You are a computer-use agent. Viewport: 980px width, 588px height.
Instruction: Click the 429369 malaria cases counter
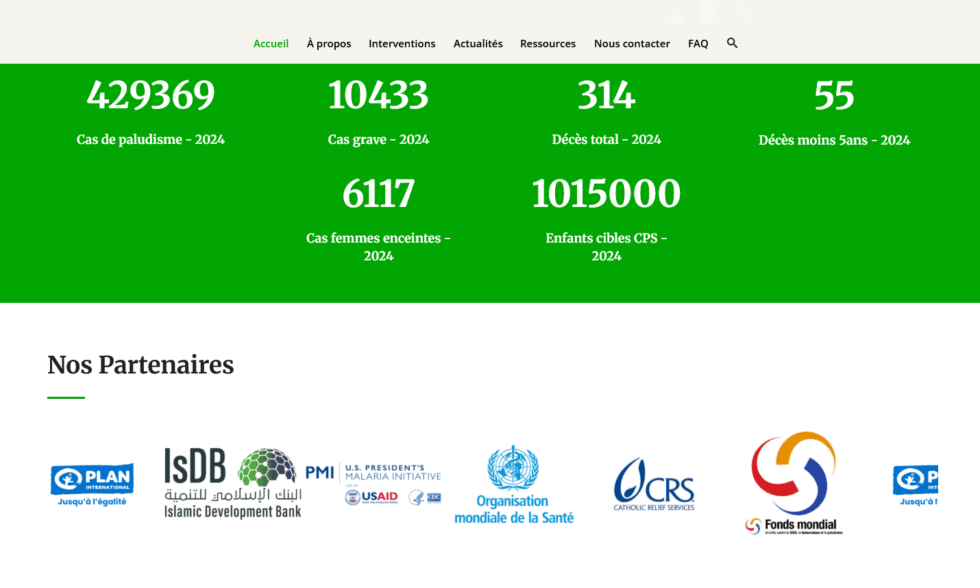click(x=151, y=96)
